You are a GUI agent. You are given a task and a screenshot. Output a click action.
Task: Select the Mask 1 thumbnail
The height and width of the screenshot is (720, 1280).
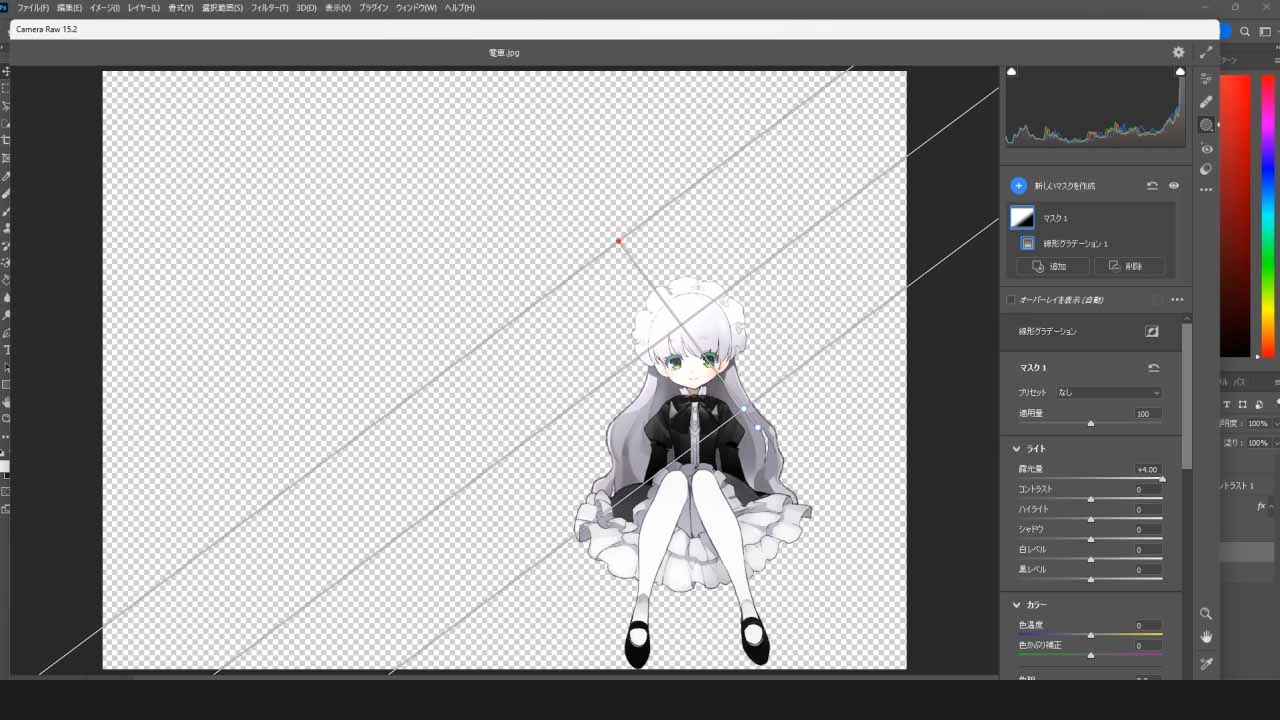(x=1022, y=218)
